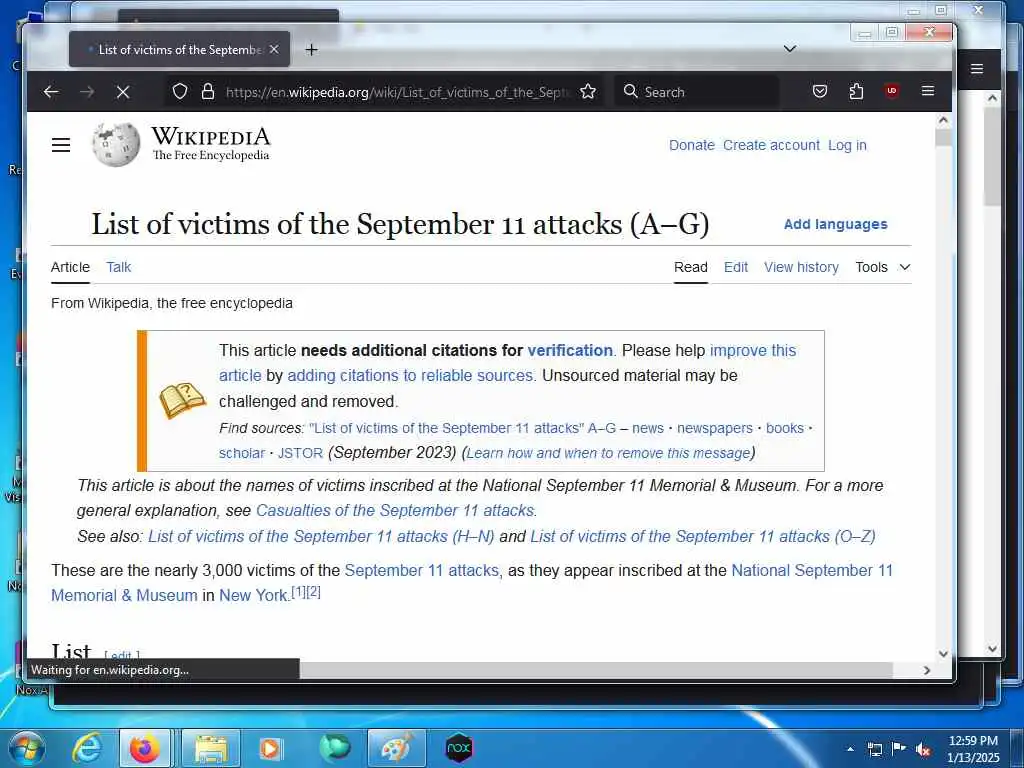The image size is (1024, 768).
Task: Expand the list all tabs chevron
Action: click(790, 49)
